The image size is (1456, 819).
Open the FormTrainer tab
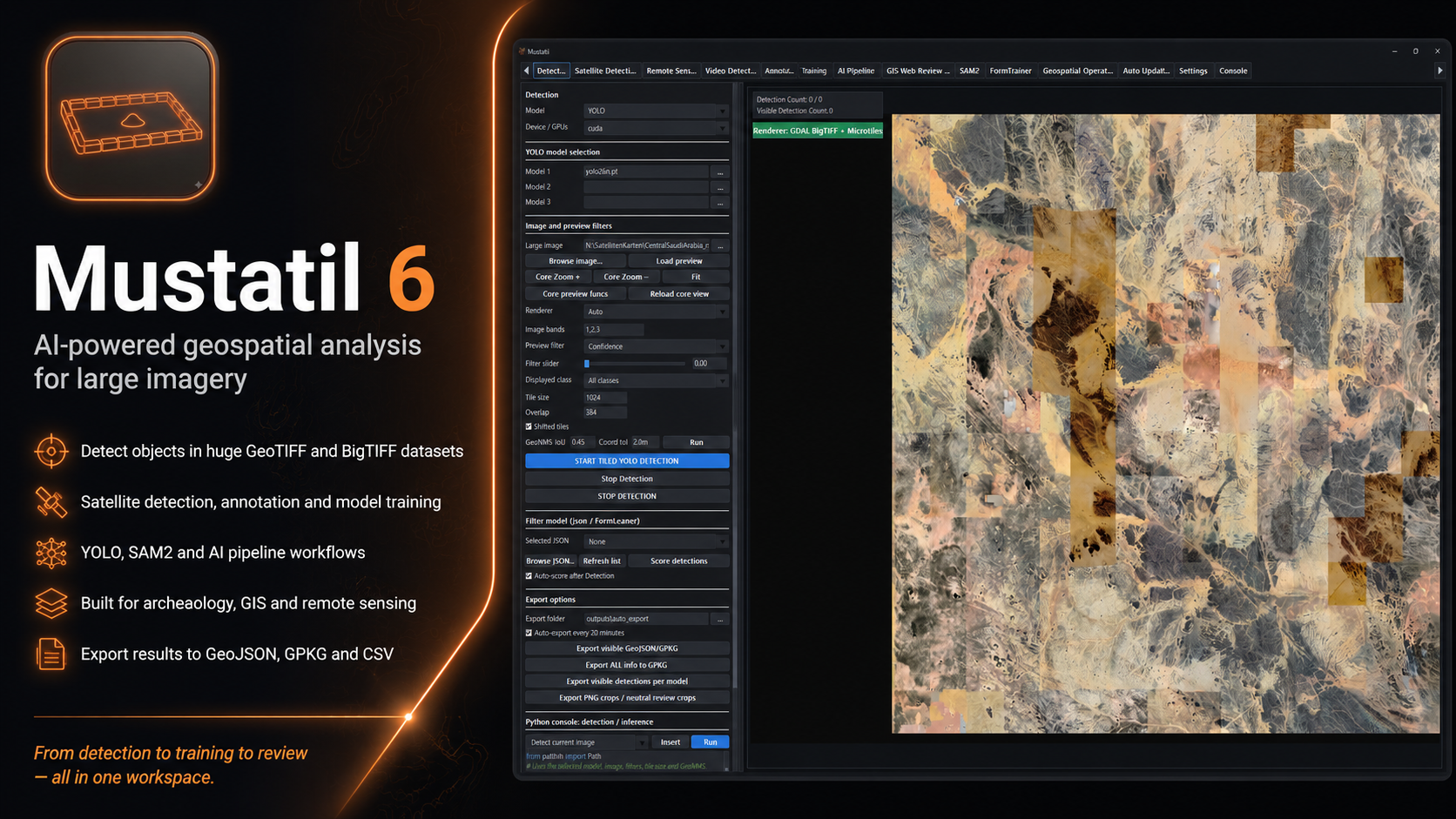point(1011,70)
